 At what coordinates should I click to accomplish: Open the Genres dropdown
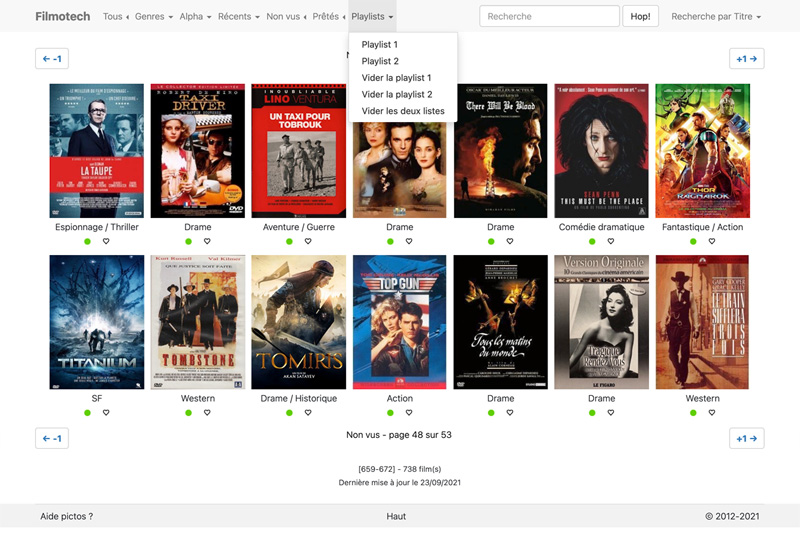(x=154, y=16)
